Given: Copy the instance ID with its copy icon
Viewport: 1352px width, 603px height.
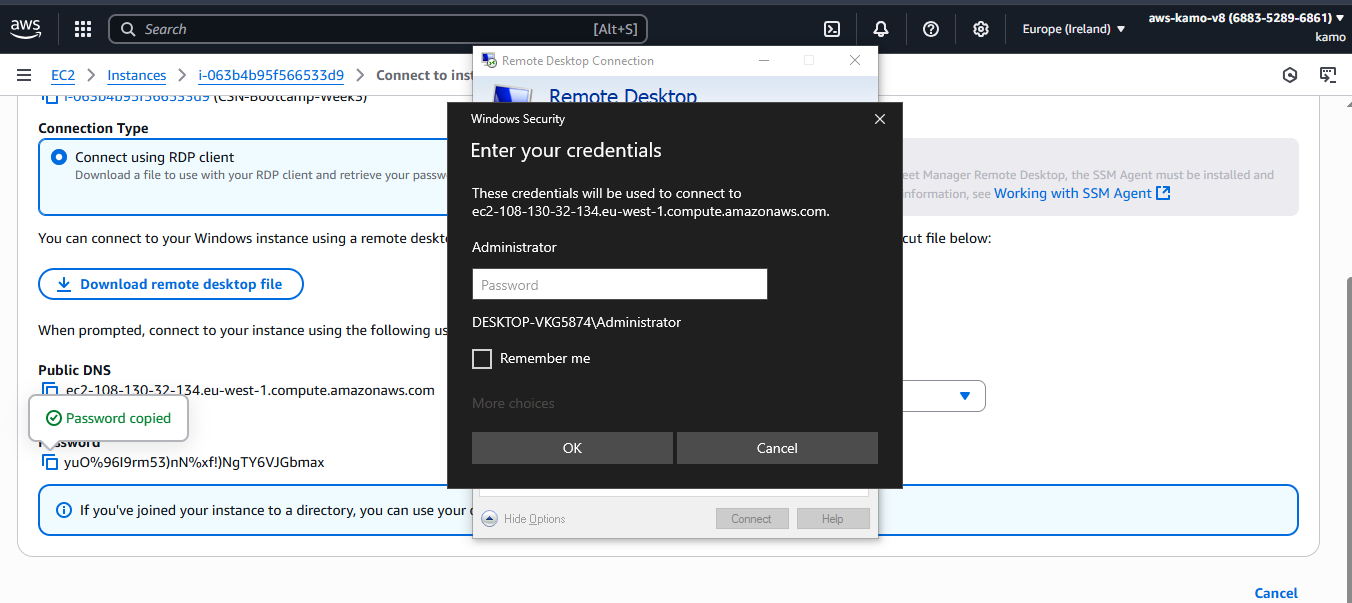Looking at the screenshot, I should (50, 95).
